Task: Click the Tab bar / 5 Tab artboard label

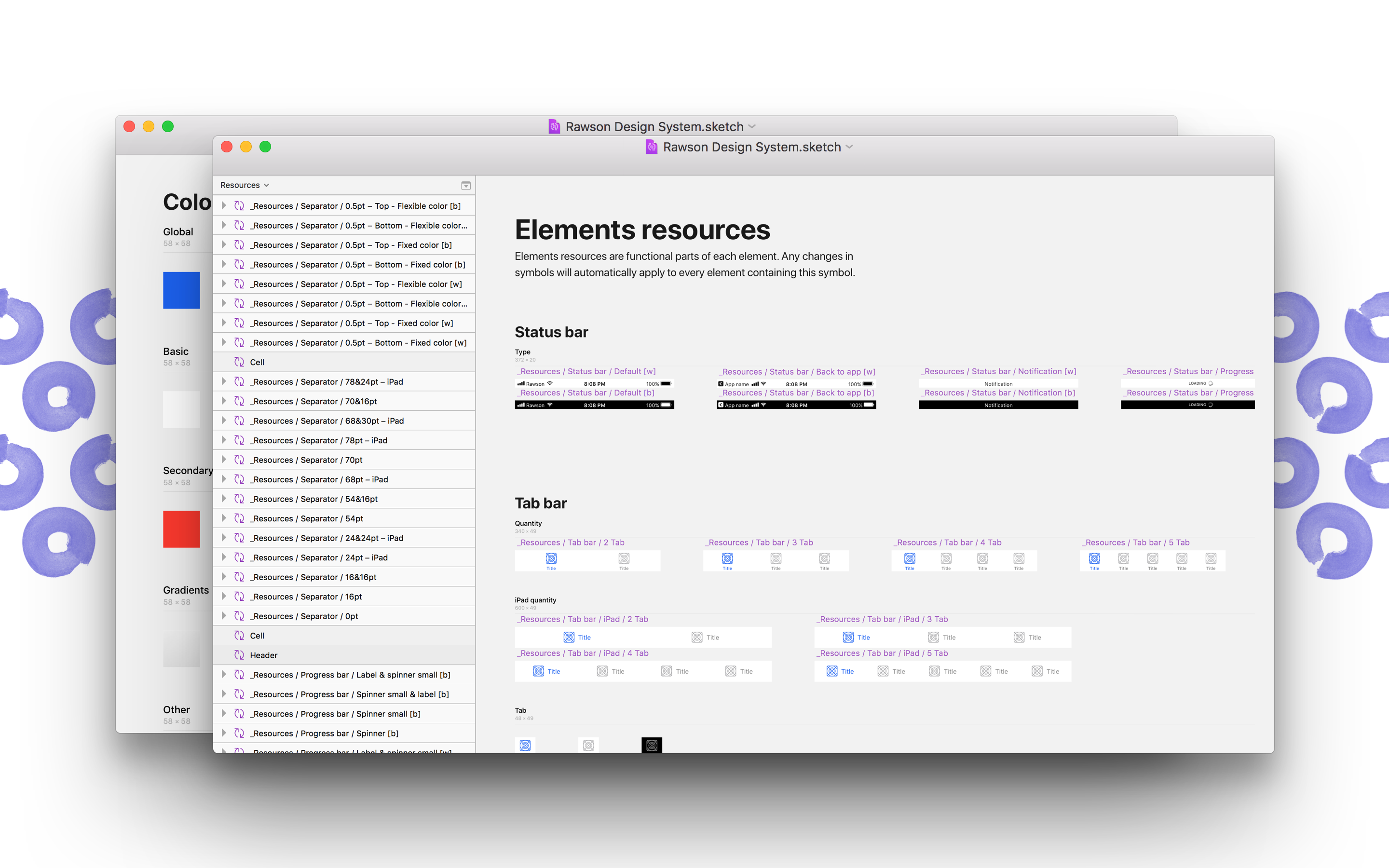Action: (x=1136, y=542)
